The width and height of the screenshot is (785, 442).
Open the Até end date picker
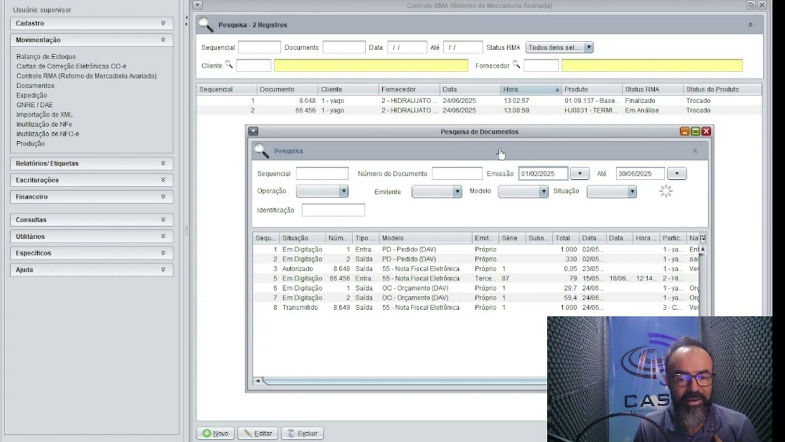click(x=677, y=174)
